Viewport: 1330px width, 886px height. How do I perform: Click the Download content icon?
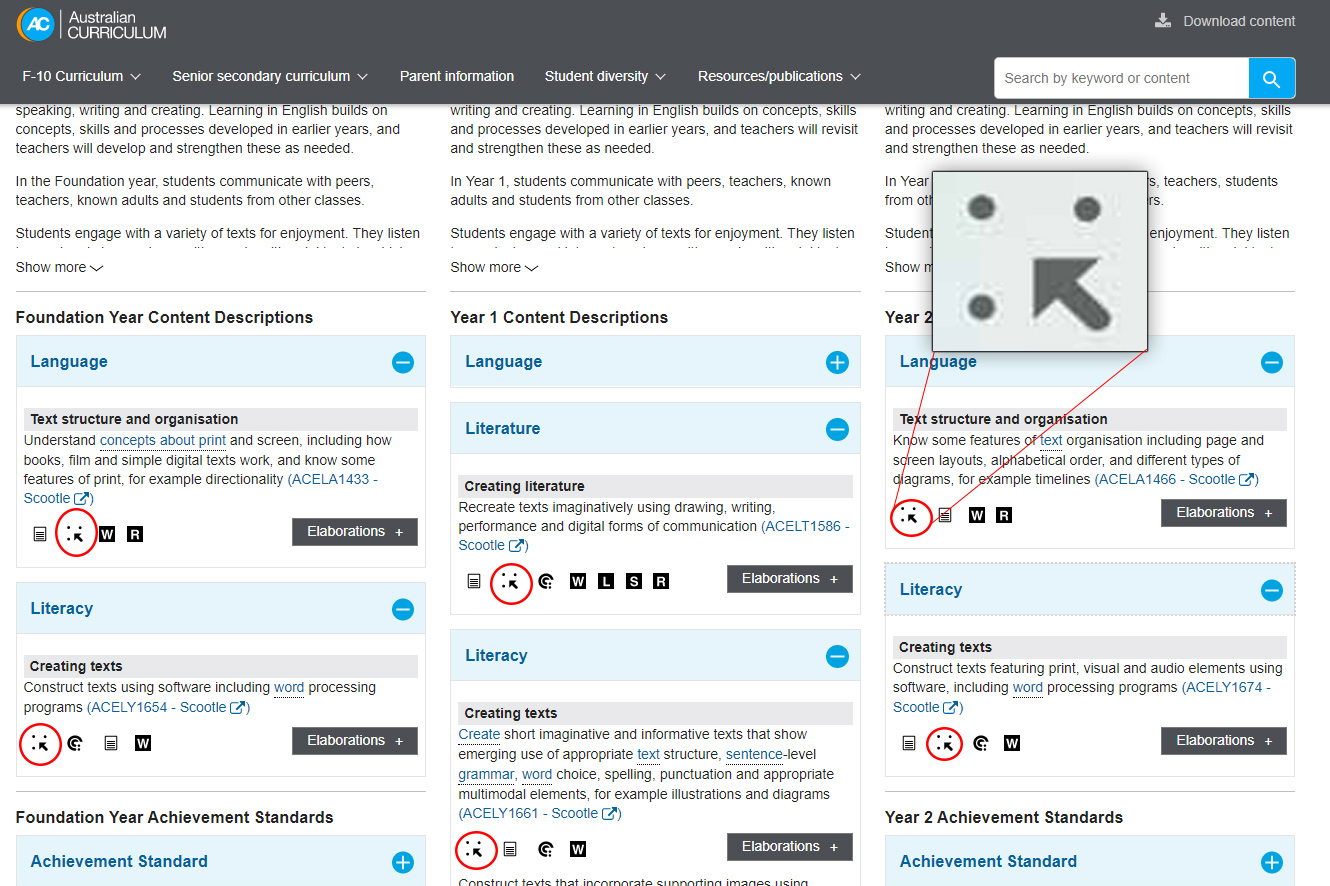(1162, 21)
